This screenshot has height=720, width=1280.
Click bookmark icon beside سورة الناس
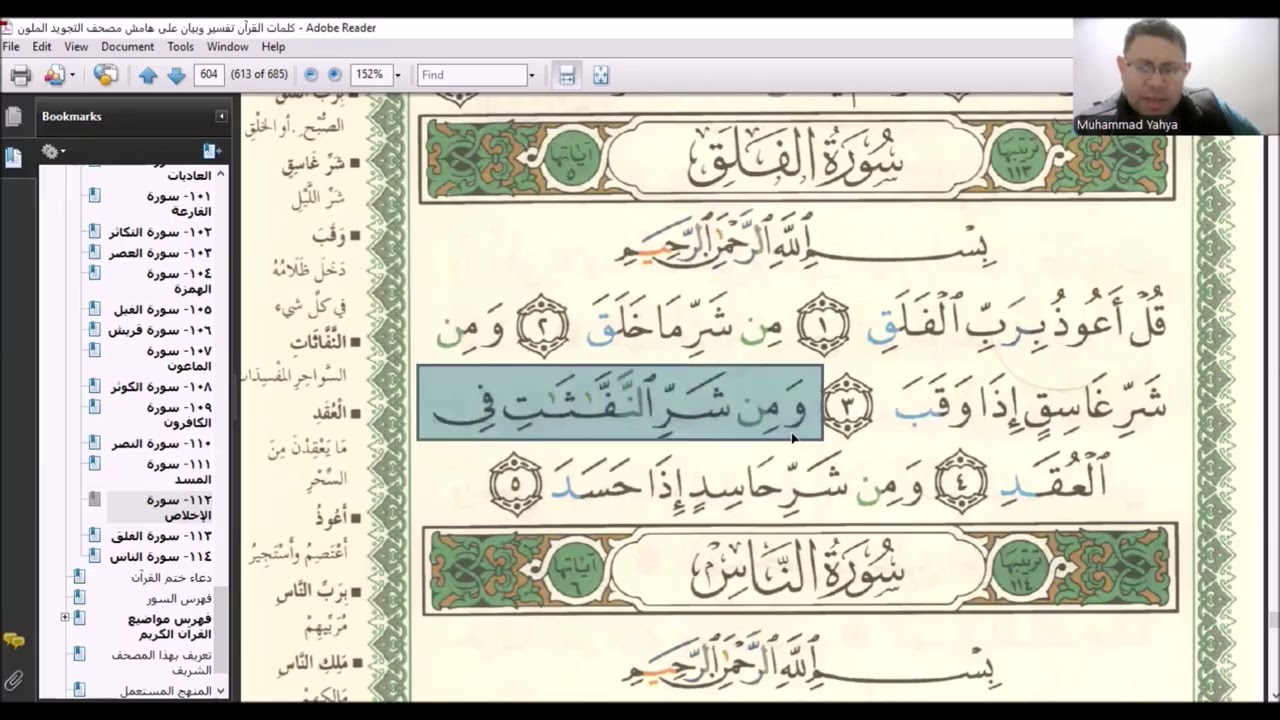[94, 556]
